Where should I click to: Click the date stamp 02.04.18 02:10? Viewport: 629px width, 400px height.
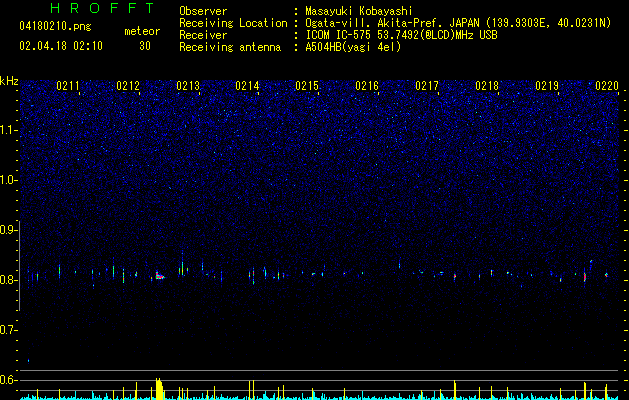tap(61, 46)
